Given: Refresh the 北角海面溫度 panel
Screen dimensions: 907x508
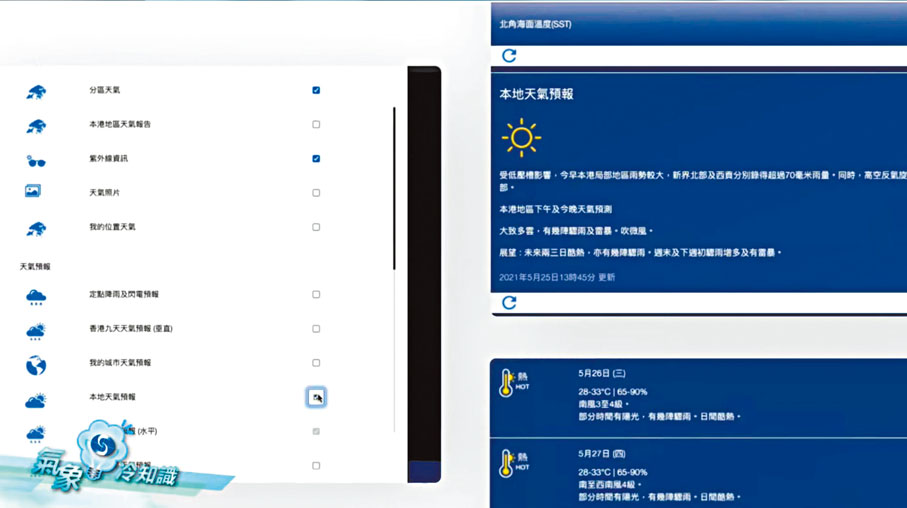Looking at the screenshot, I should (509, 56).
